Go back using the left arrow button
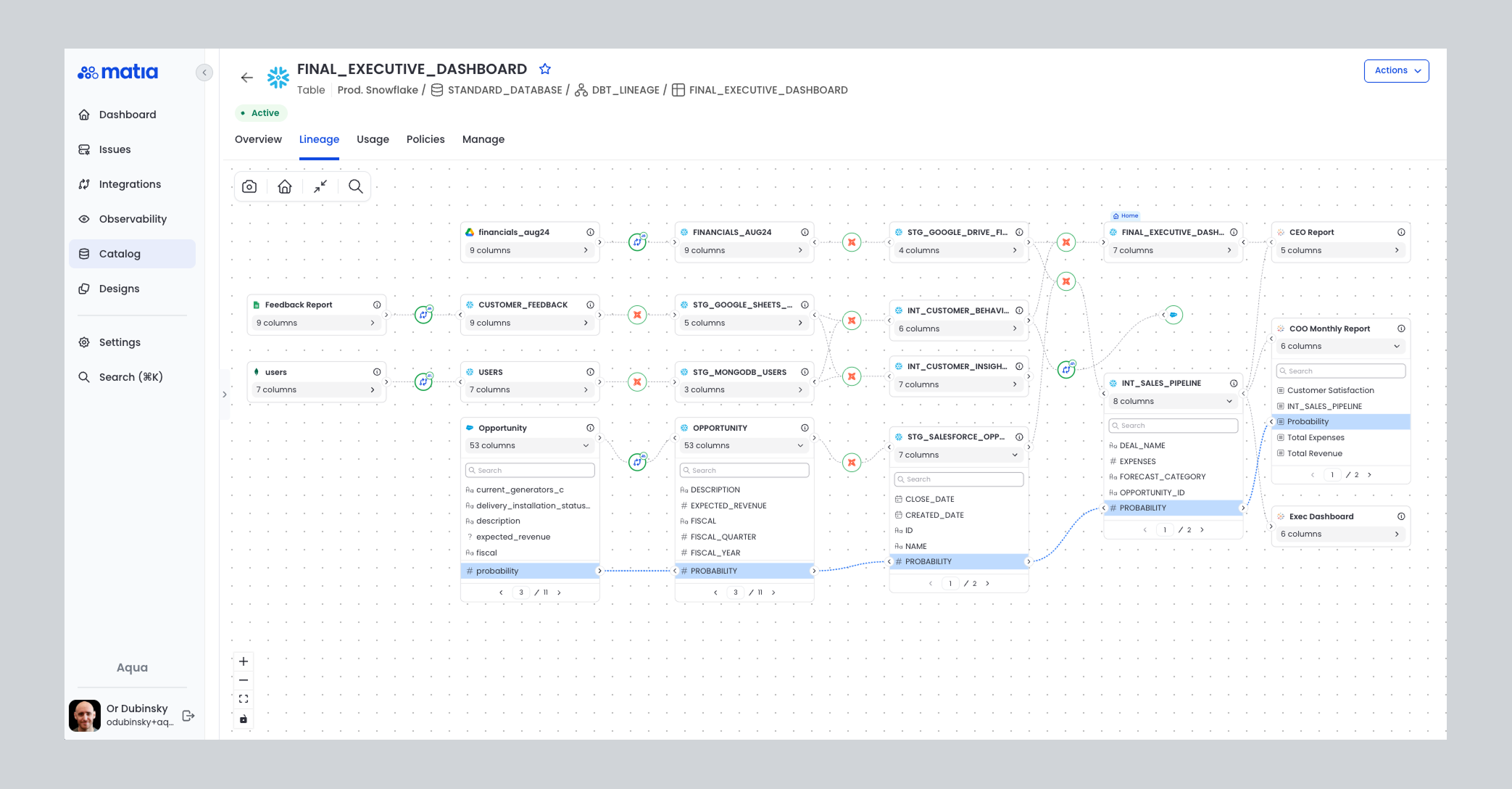Viewport: 1512px width, 789px height. pos(247,78)
